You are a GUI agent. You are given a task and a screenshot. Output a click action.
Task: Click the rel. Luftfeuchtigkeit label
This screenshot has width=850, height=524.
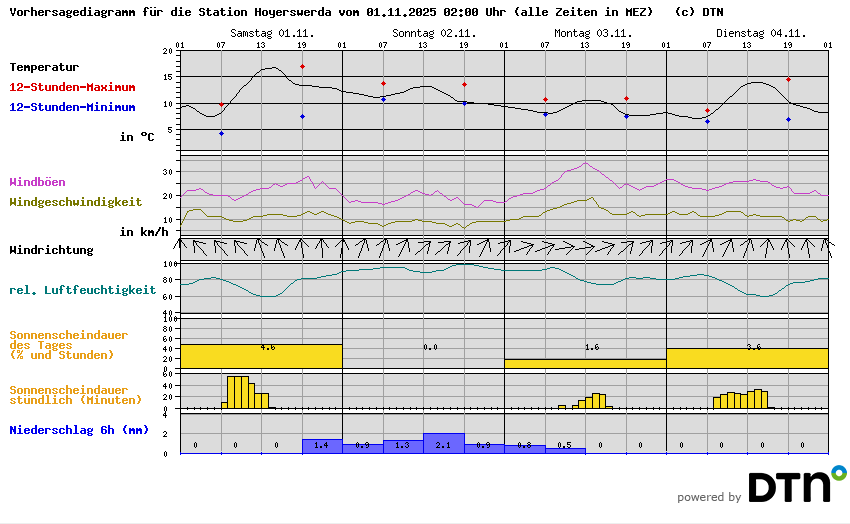(82, 290)
